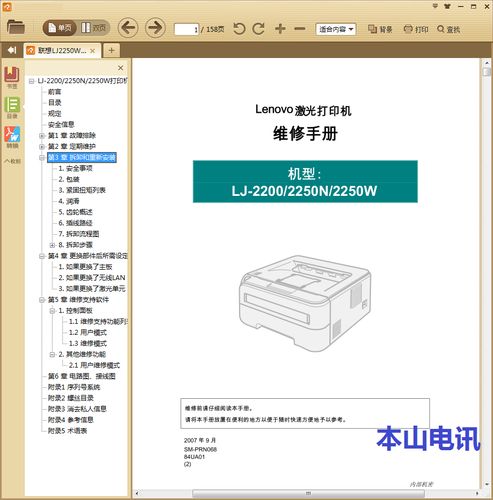
Task: Open outline item 附录1 序列号系统
Action: 74,387
